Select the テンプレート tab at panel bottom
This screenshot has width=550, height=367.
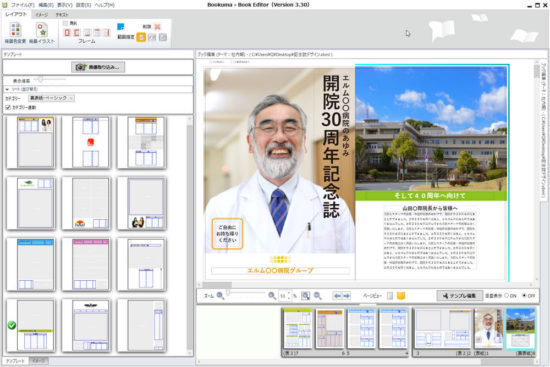coord(15,361)
